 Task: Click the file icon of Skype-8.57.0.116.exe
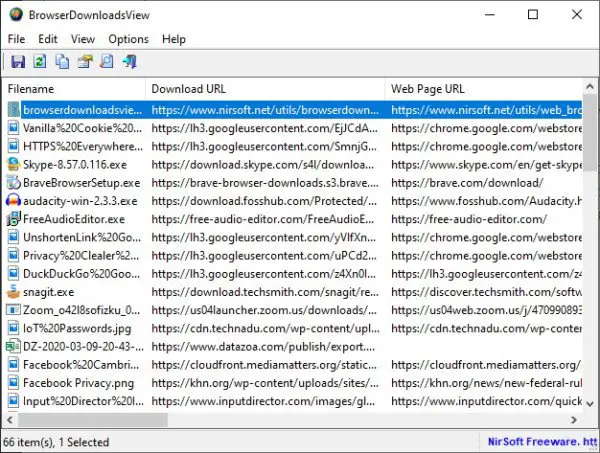pyautogui.click(x=13, y=165)
